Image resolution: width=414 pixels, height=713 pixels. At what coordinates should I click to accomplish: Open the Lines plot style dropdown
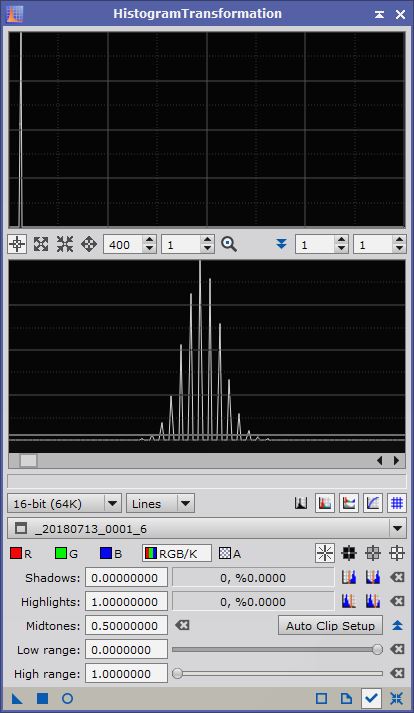point(160,503)
